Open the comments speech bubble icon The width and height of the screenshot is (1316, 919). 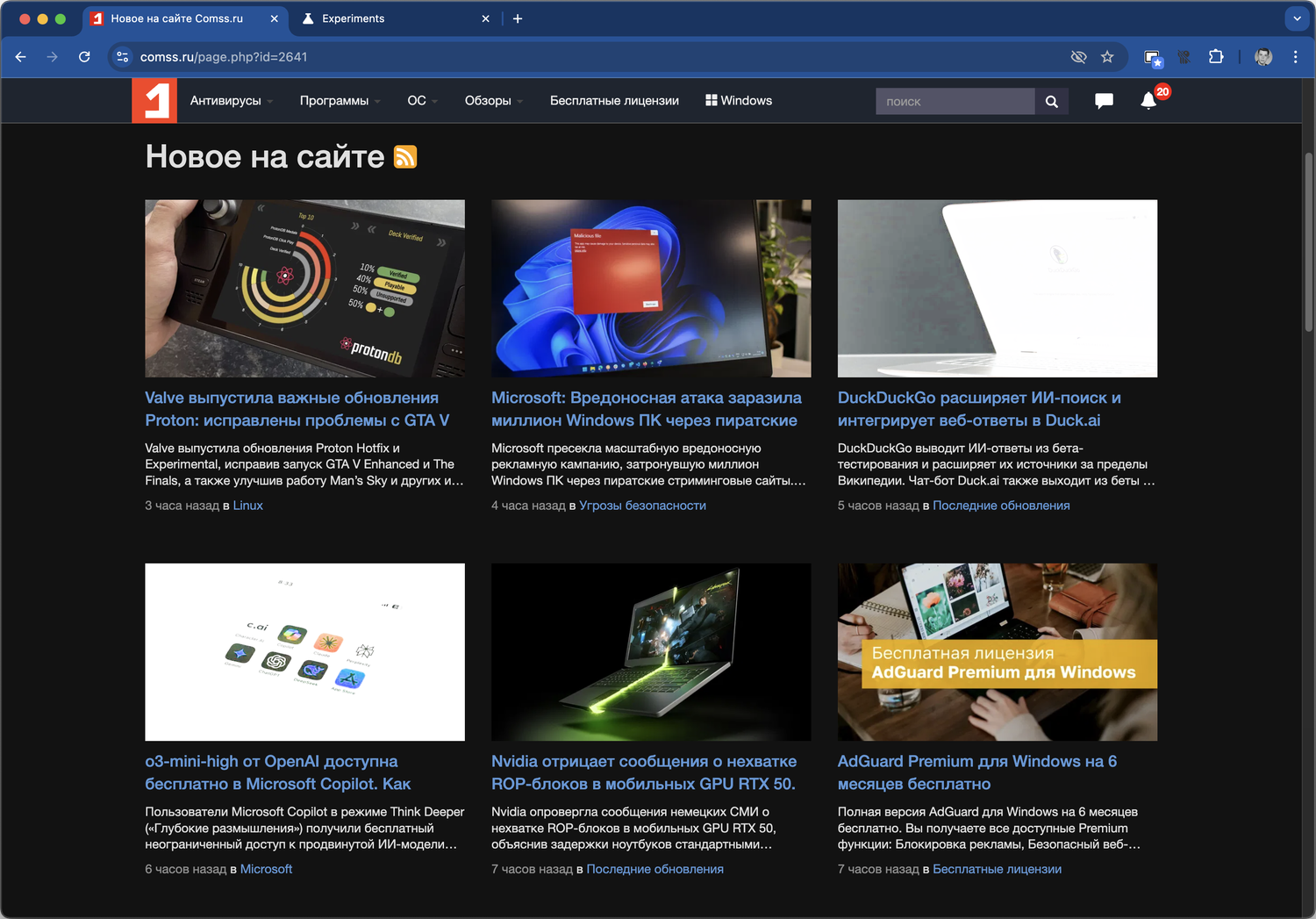1104,101
